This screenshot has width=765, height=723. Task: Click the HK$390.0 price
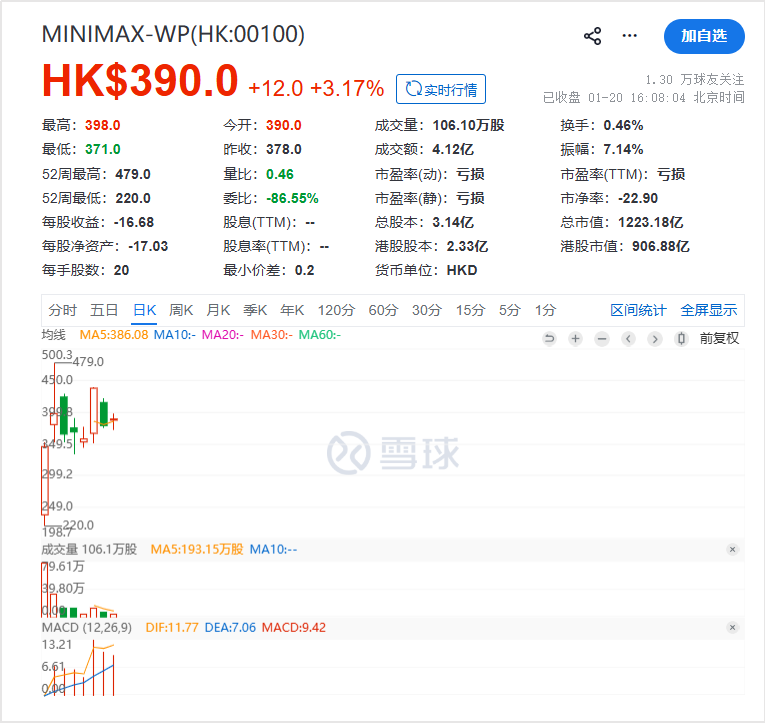click(140, 80)
